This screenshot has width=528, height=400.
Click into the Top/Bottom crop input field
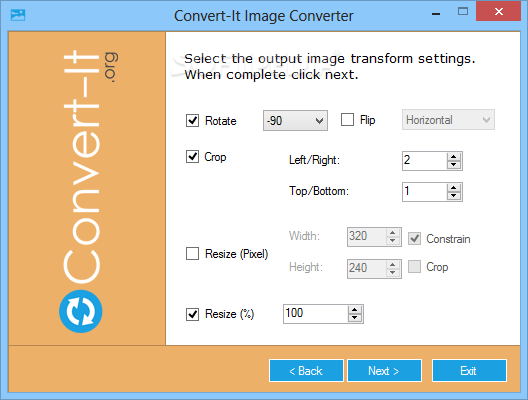pyautogui.click(x=425, y=192)
